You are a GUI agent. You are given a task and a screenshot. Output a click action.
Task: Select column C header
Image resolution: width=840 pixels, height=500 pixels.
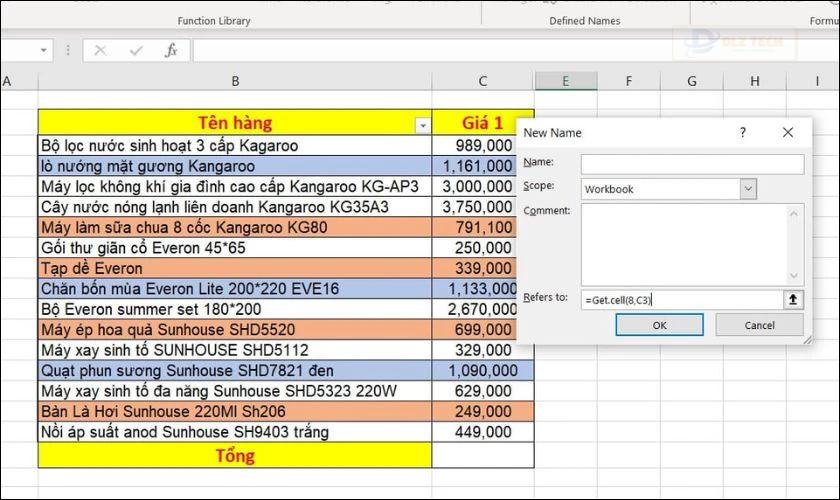tap(483, 81)
